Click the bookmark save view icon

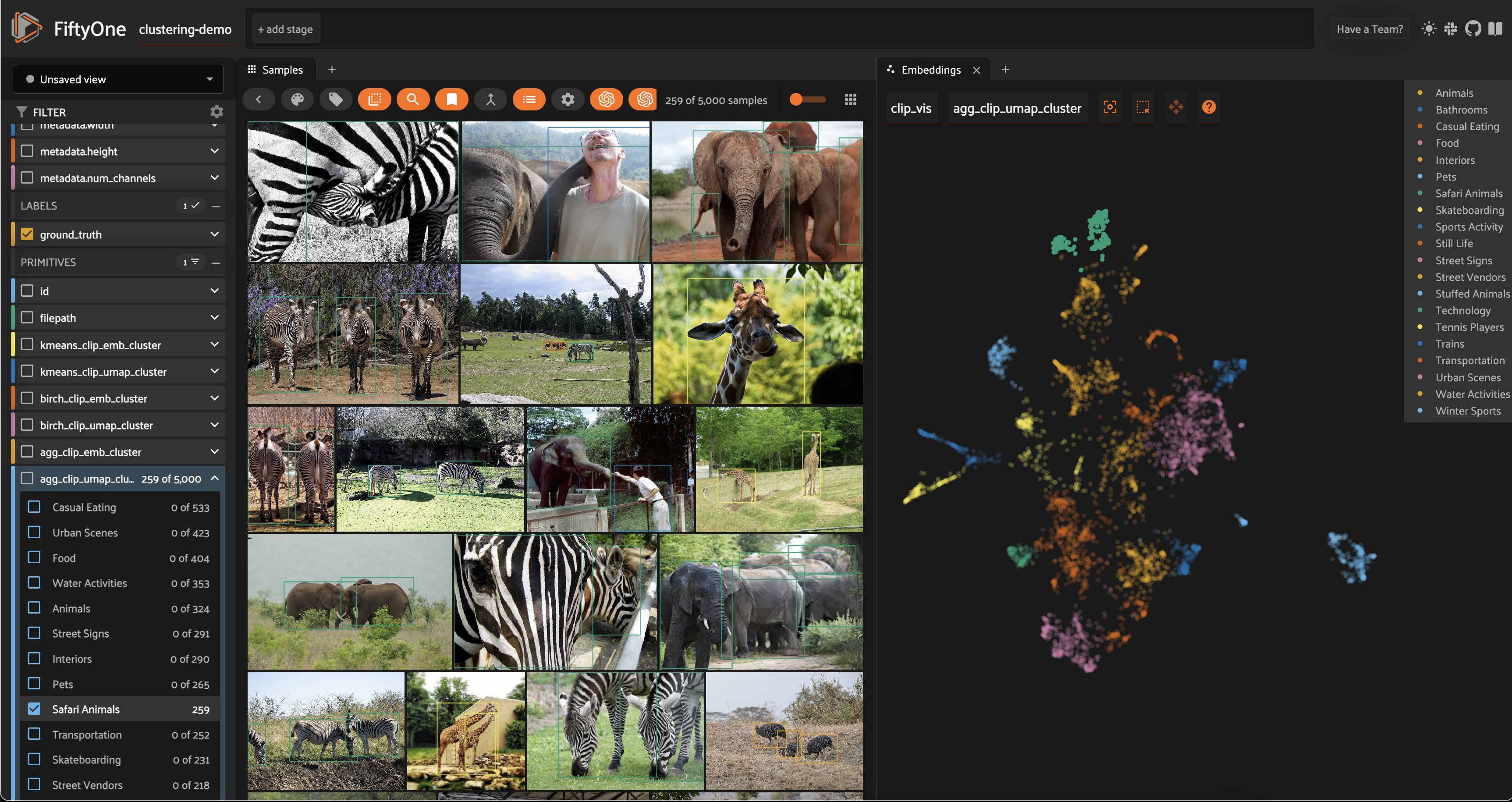point(451,100)
